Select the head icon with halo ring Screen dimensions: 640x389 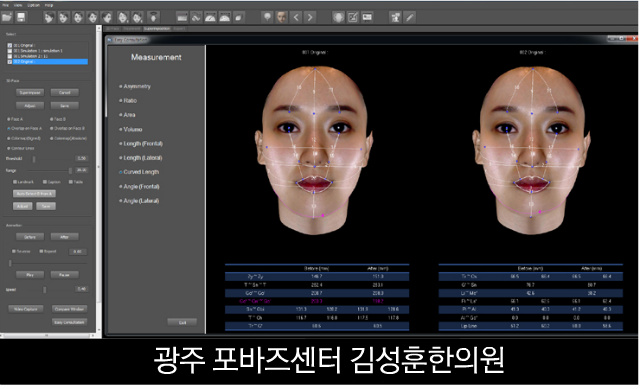coord(153,17)
